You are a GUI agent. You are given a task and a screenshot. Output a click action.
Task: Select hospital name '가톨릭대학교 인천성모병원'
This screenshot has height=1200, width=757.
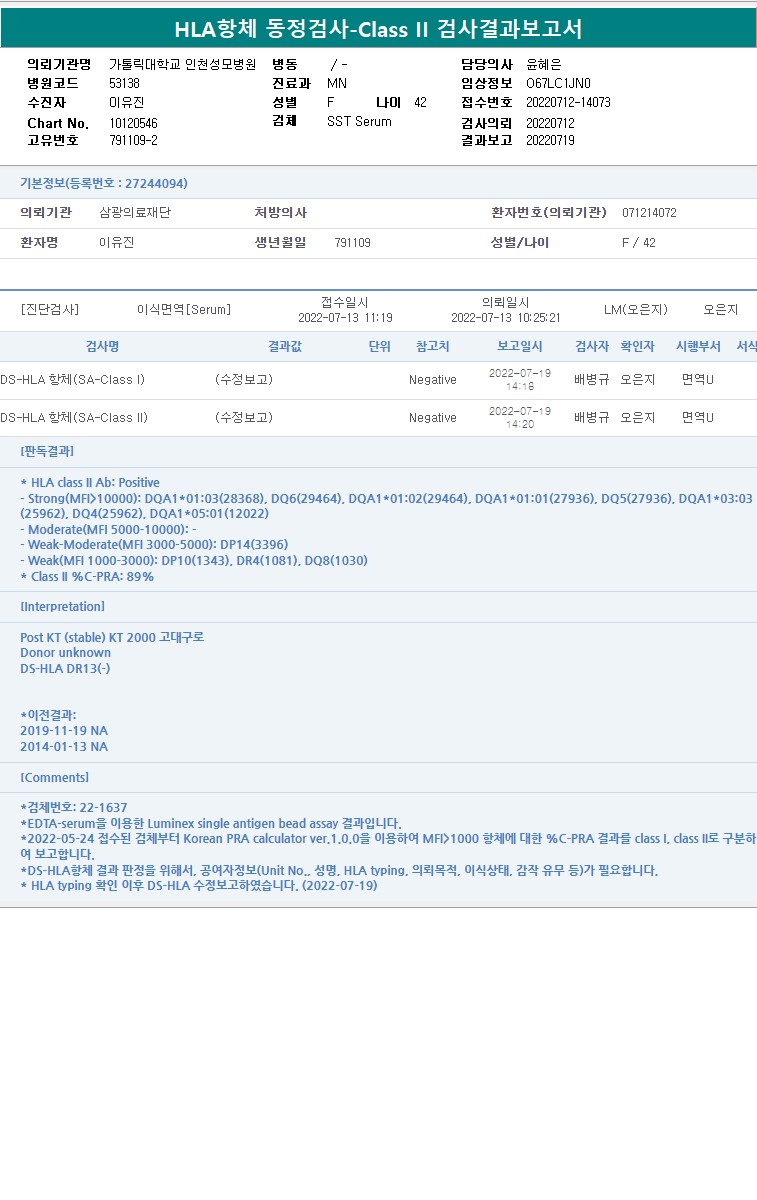[x=182, y=64]
